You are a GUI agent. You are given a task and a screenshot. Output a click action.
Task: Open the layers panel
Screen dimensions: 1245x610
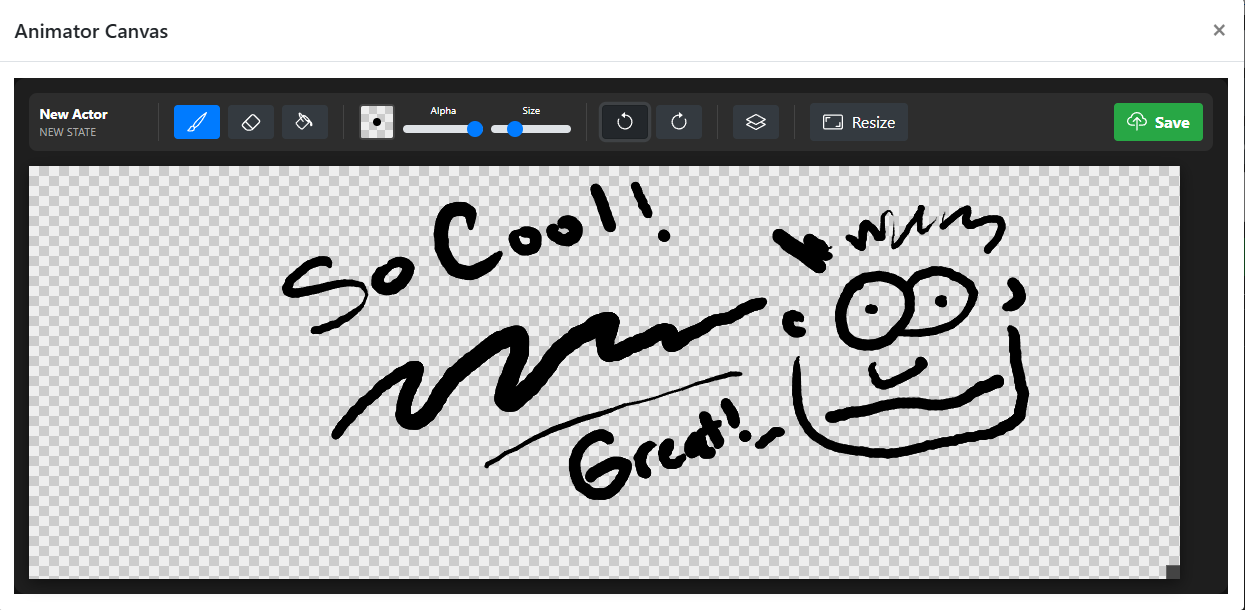[756, 122]
